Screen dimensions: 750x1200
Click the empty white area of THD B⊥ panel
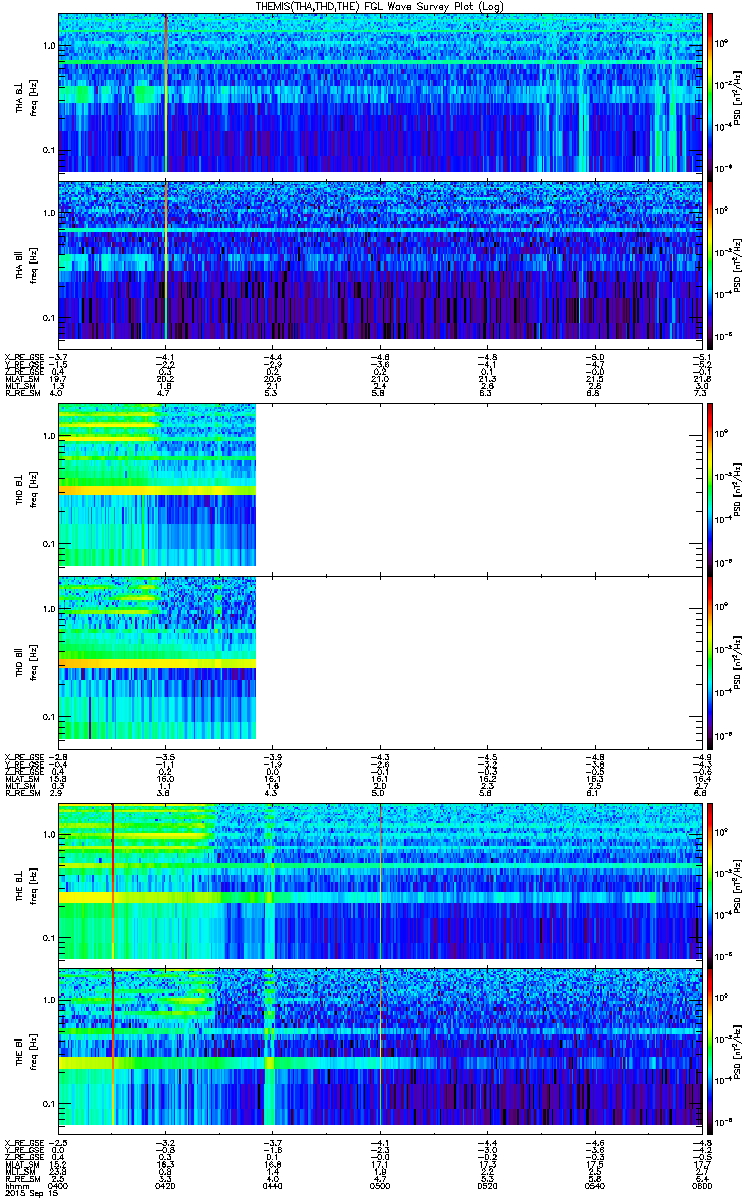pyautogui.click(x=478, y=487)
